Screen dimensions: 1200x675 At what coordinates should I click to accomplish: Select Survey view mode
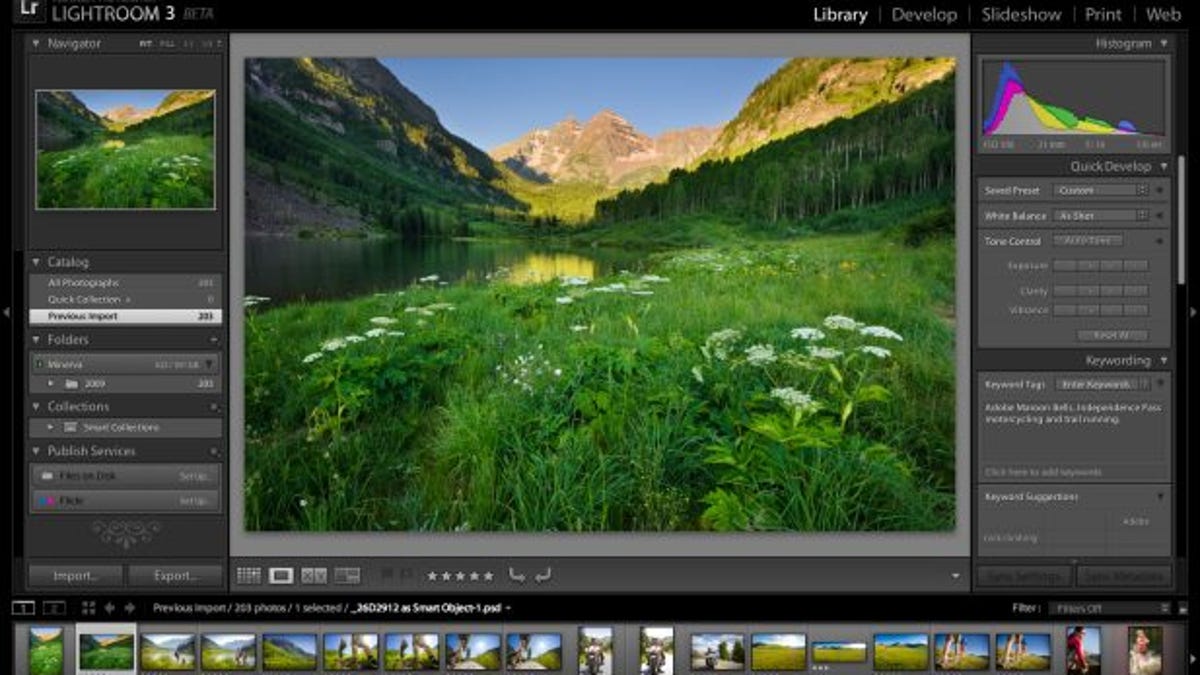point(347,574)
